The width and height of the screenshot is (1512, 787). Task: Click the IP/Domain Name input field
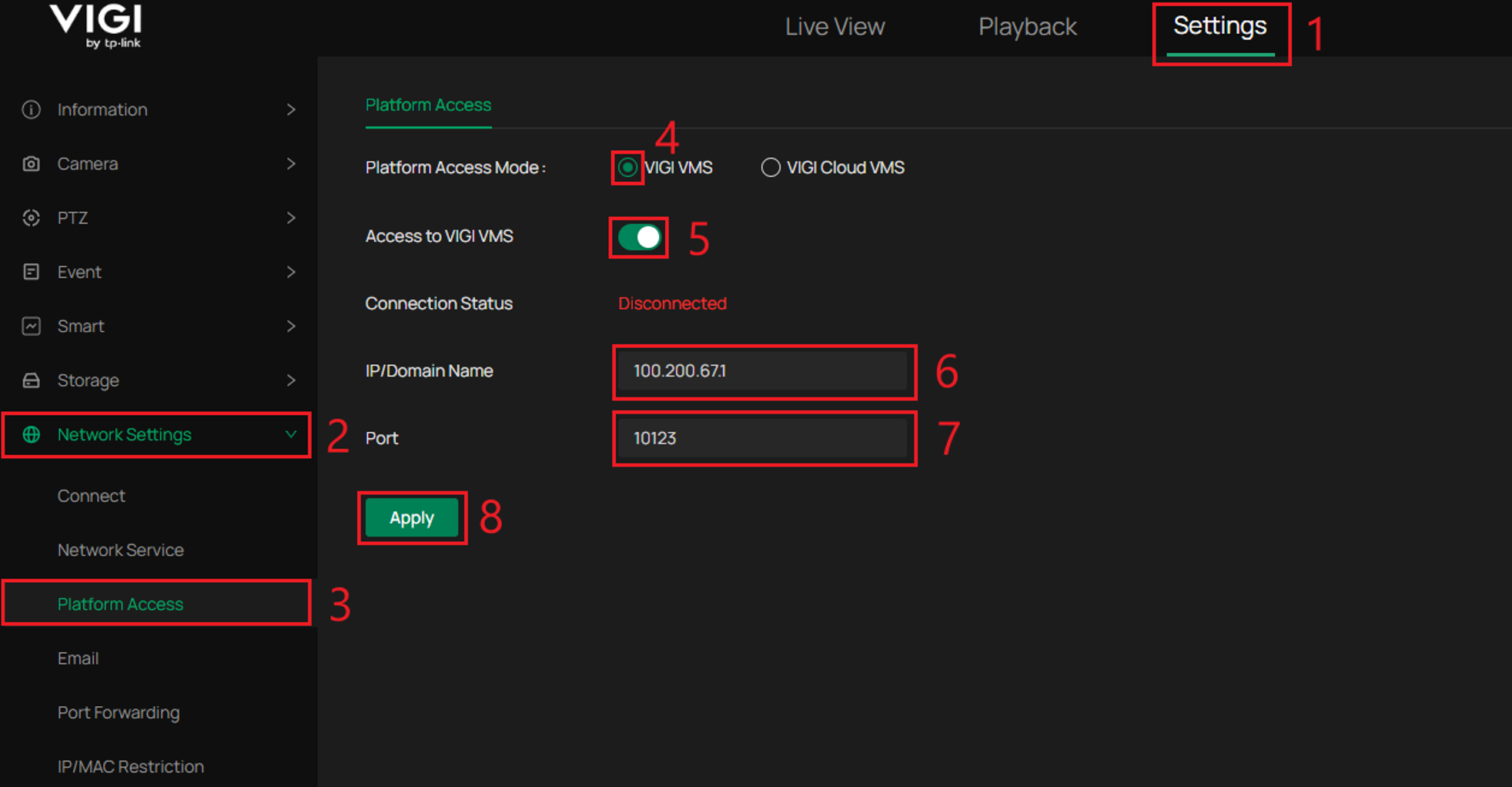[x=763, y=371]
